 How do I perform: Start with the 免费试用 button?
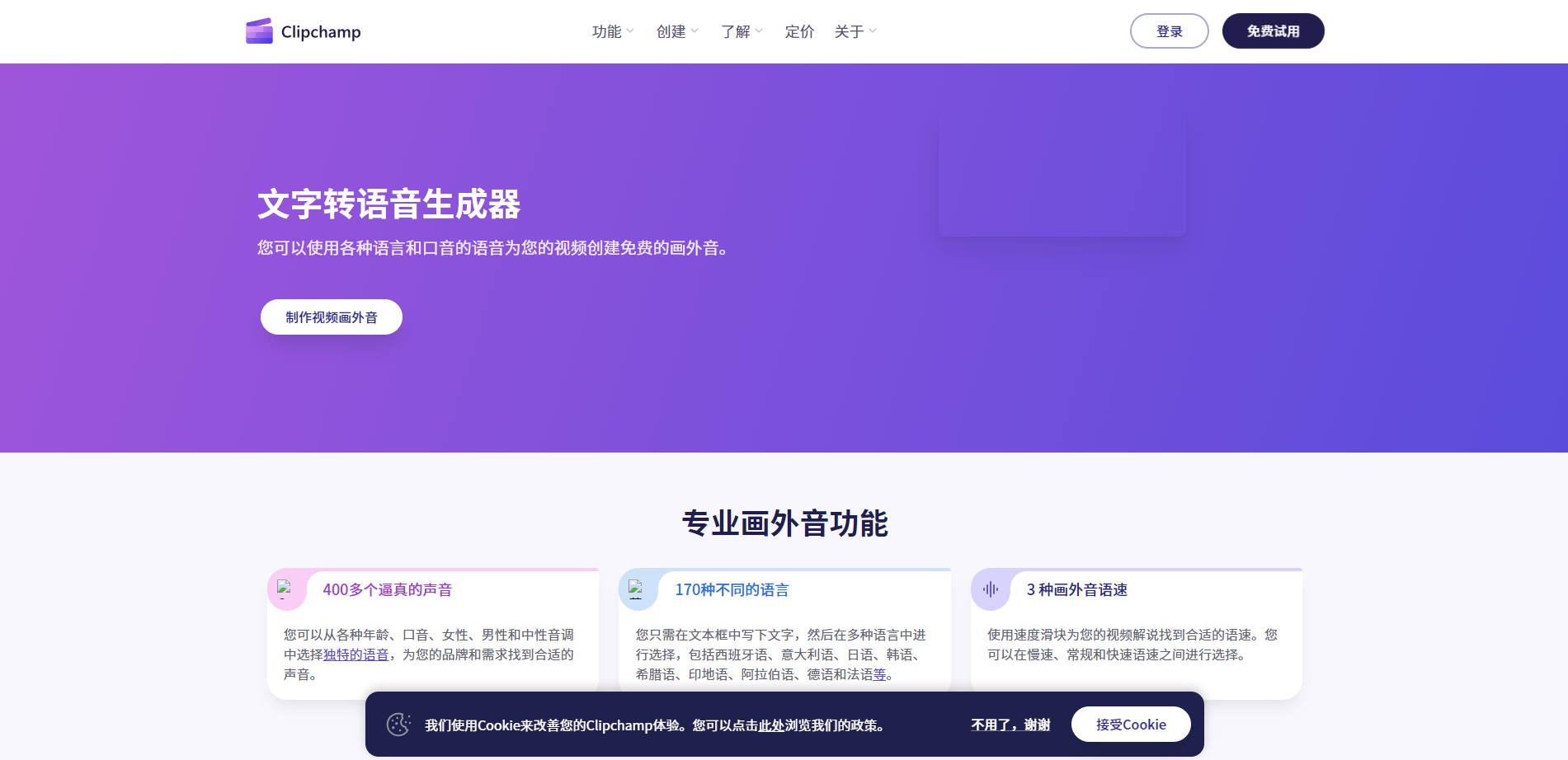[1273, 31]
